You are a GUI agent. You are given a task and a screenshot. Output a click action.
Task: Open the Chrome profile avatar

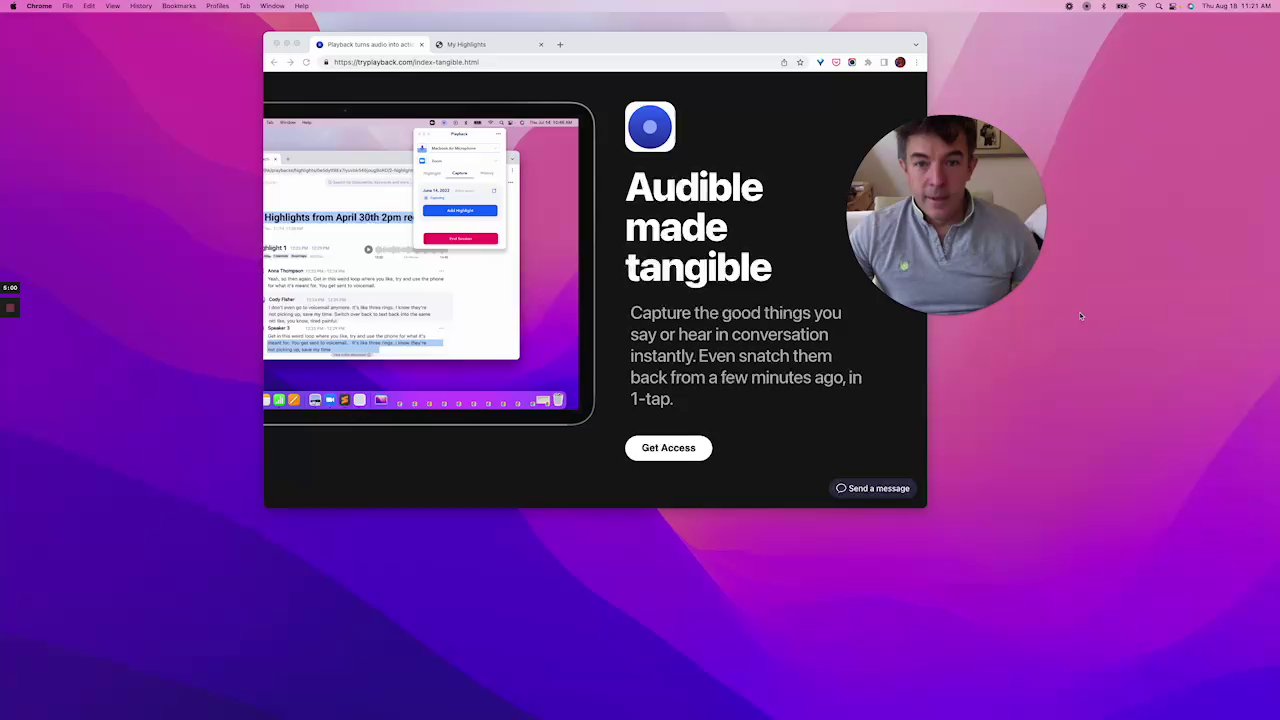[900, 62]
